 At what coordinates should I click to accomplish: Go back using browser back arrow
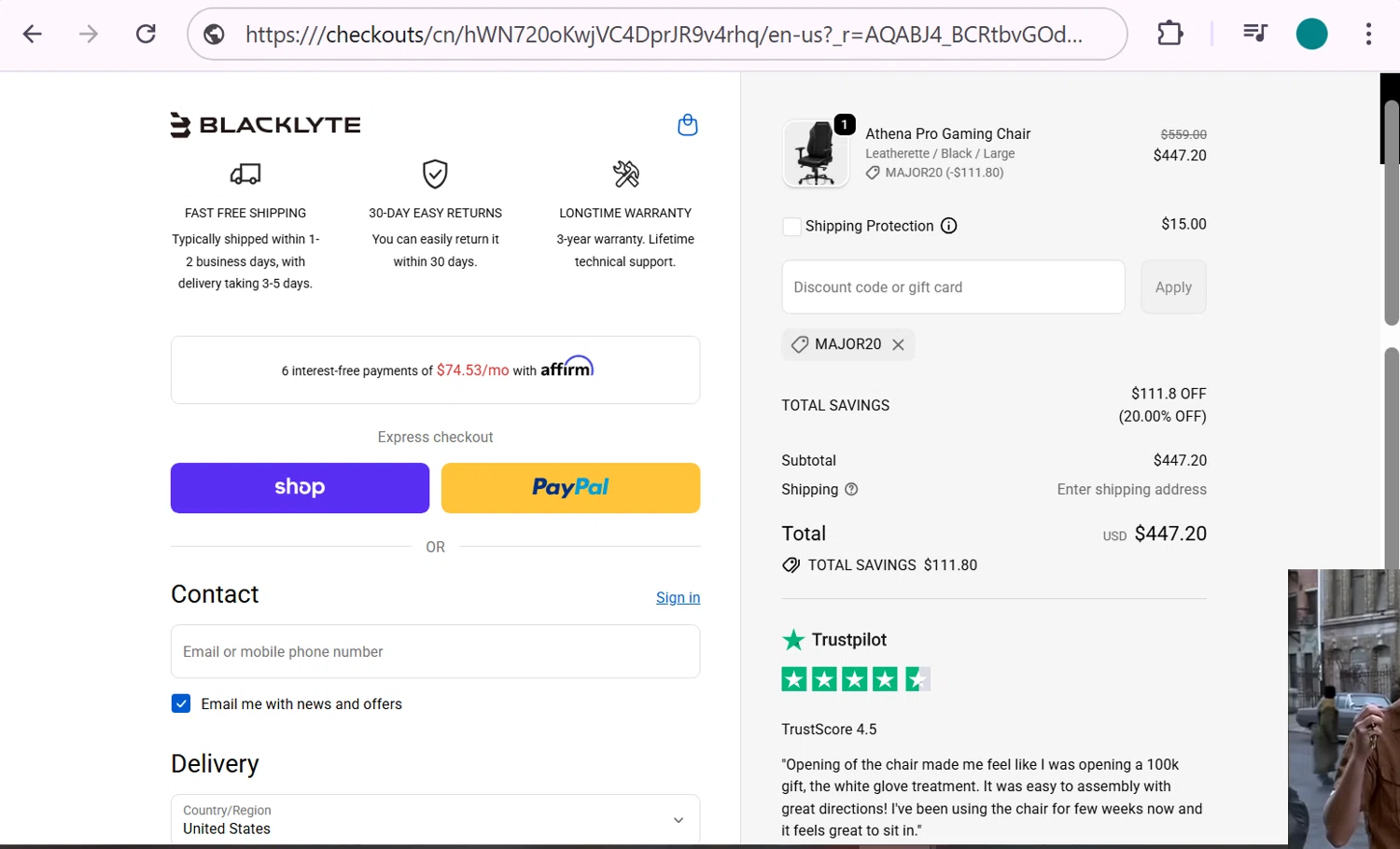click(33, 35)
